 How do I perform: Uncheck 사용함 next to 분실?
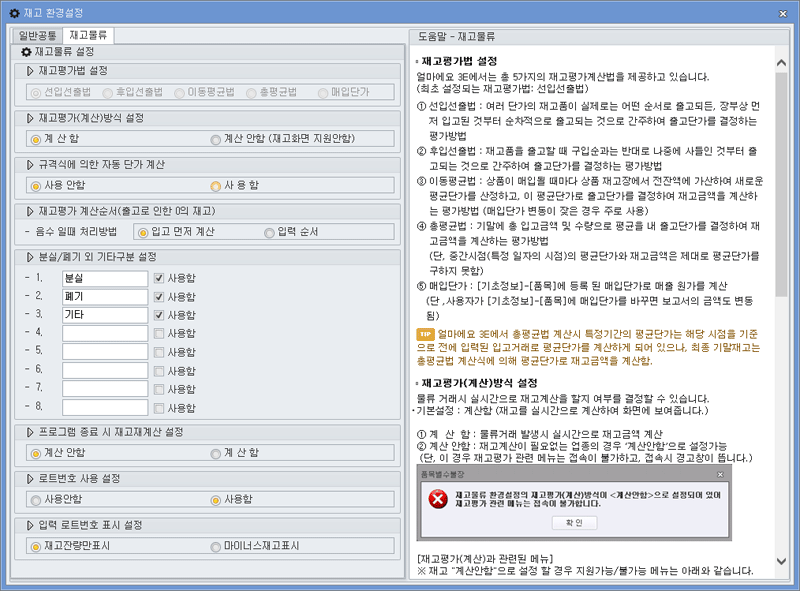(x=158, y=278)
